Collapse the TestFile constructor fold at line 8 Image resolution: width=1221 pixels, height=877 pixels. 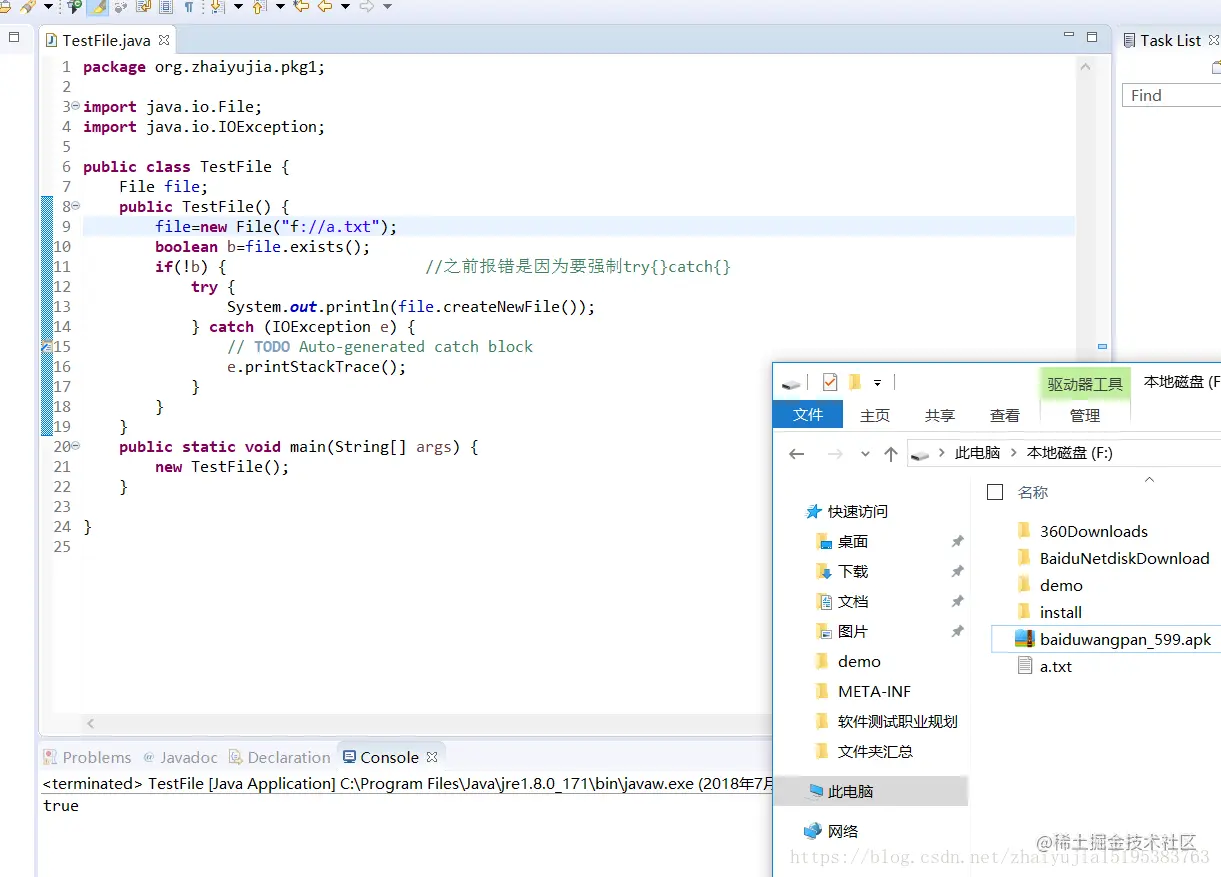(x=76, y=206)
